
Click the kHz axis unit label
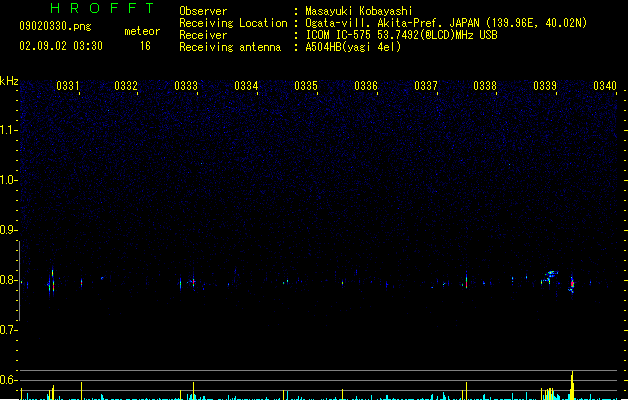point(9,81)
